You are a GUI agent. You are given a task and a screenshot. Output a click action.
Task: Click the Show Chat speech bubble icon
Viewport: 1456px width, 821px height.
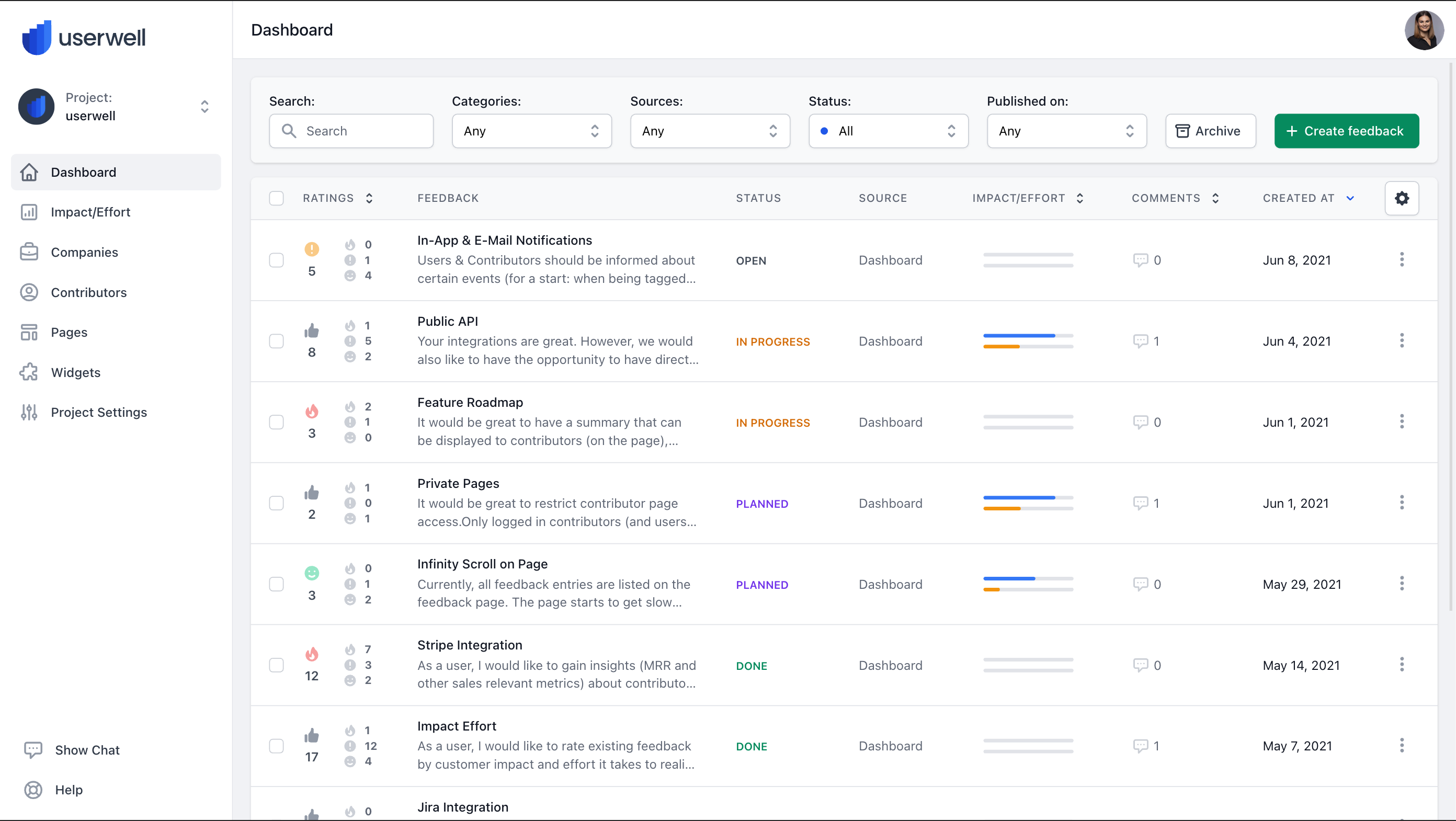tap(33, 750)
